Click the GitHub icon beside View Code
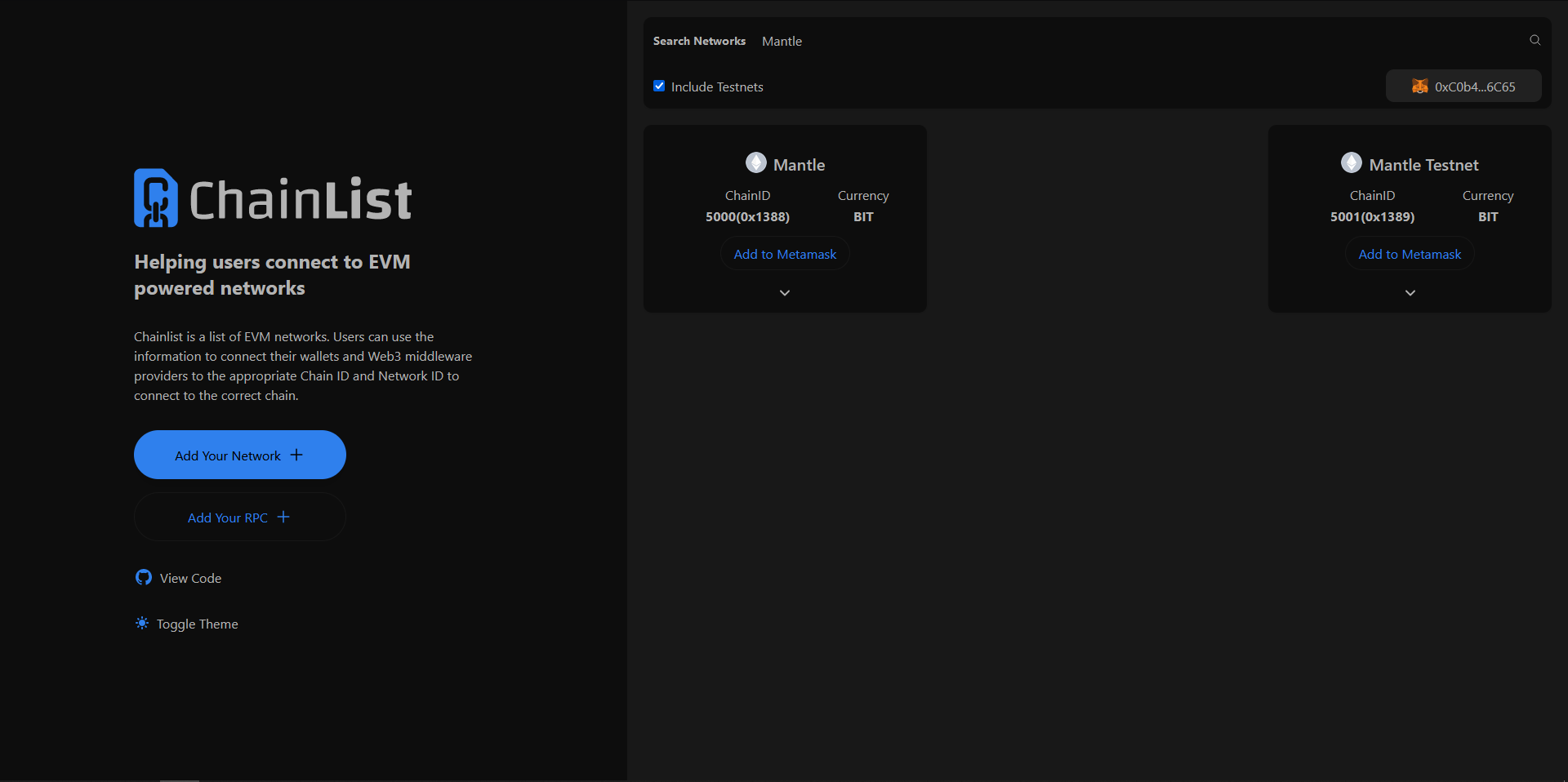This screenshot has height=782, width=1568. click(x=144, y=578)
